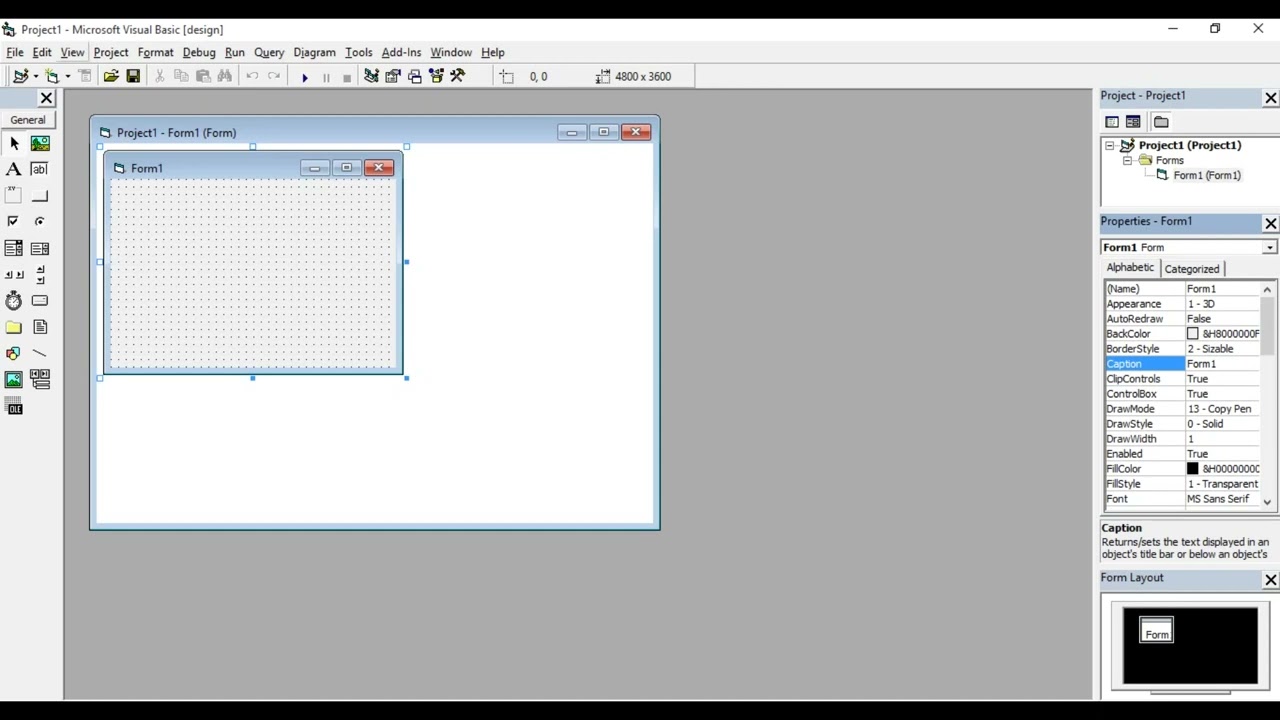Open the Project menu
The height and width of the screenshot is (720, 1280).
[x=111, y=52]
